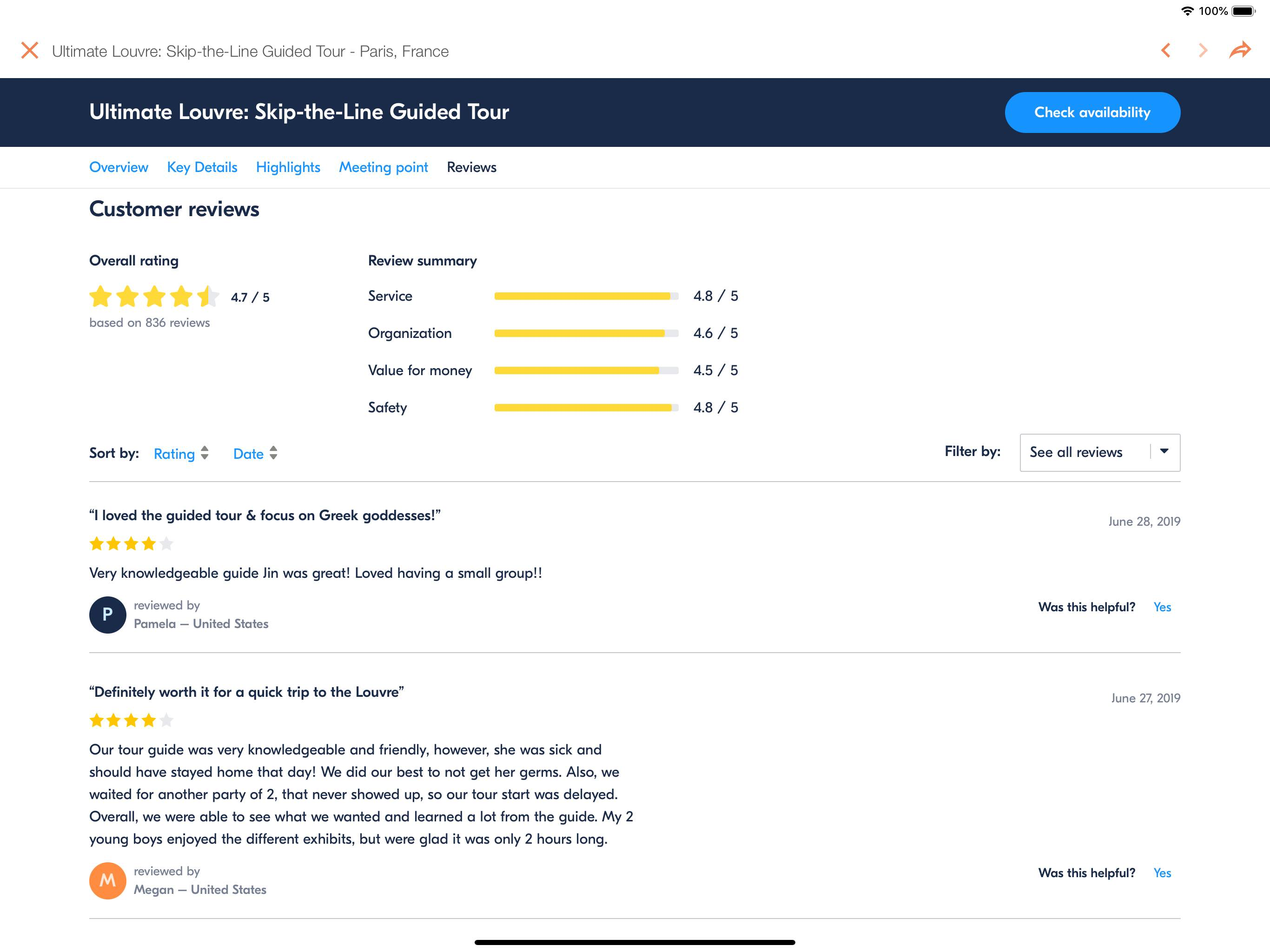This screenshot has width=1270, height=952.
Task: Click the Organization rating bar
Action: [586, 334]
